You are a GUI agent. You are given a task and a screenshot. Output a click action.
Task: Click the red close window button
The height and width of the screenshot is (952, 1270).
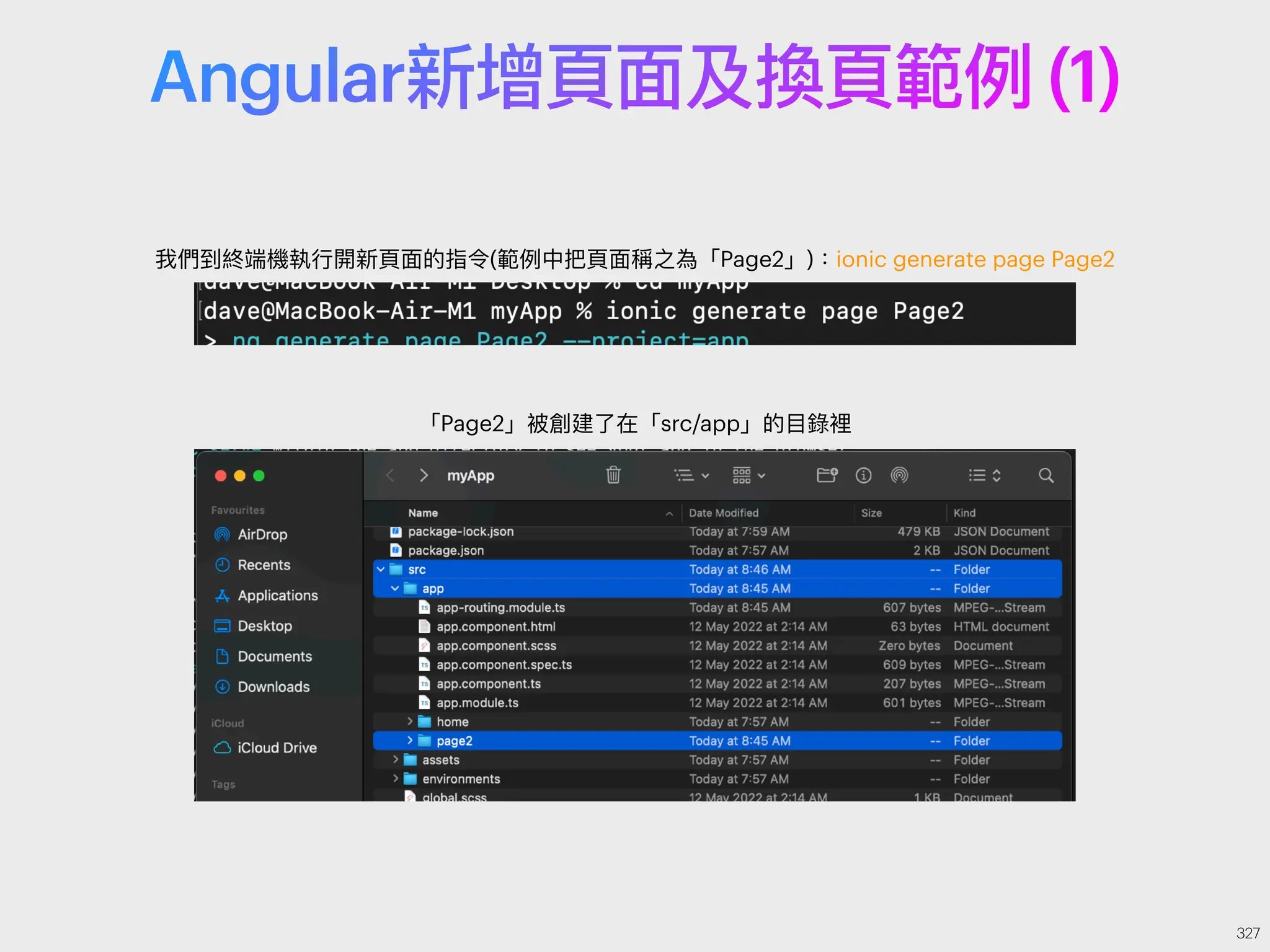coord(220,475)
